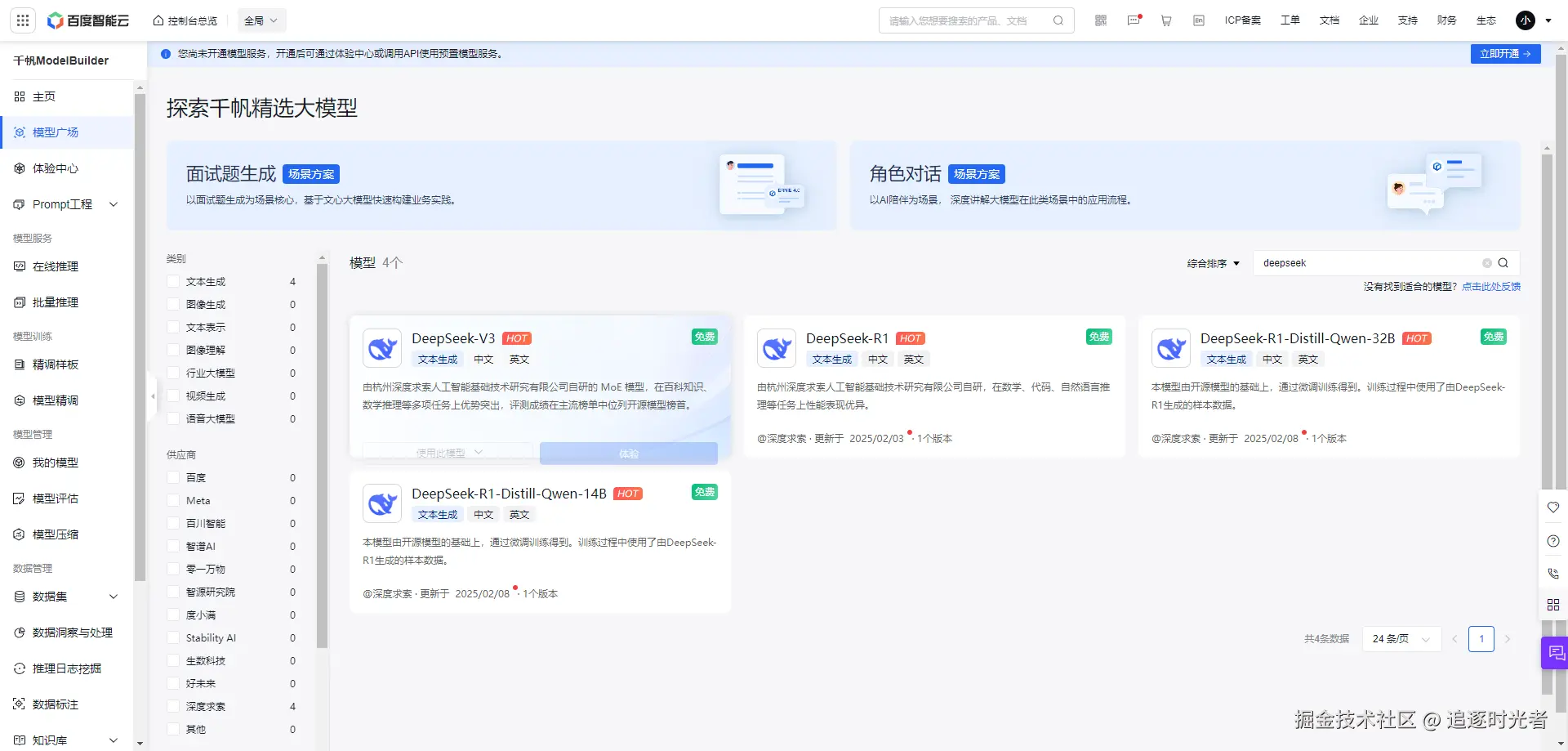Open the shopping cart icon
The height and width of the screenshot is (751, 1568).
(x=1166, y=20)
